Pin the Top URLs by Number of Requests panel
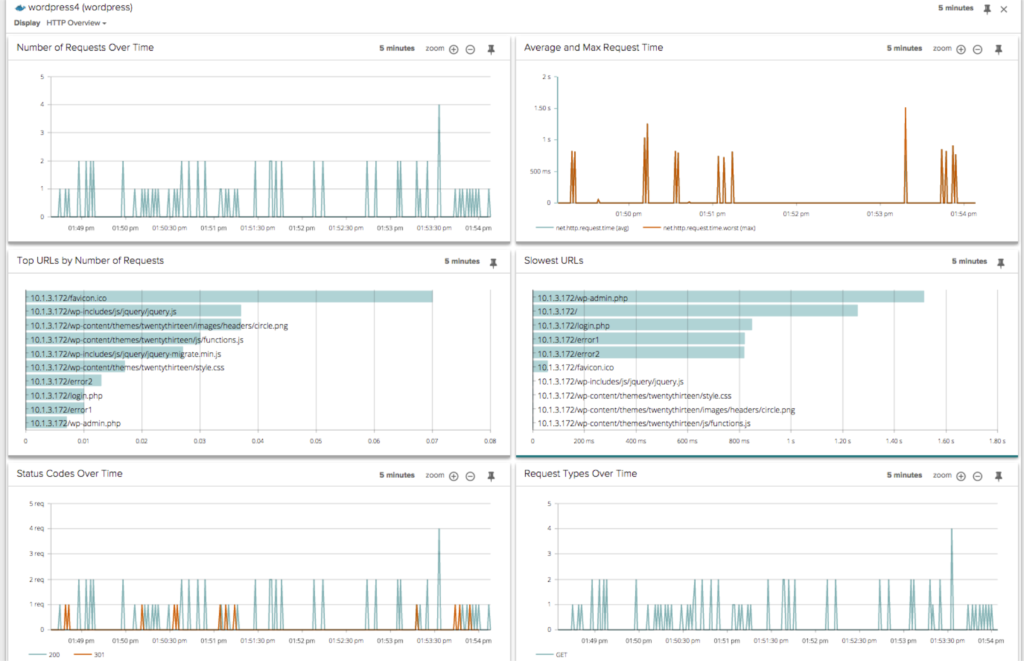Image resolution: width=1024 pixels, height=661 pixels. click(x=494, y=263)
